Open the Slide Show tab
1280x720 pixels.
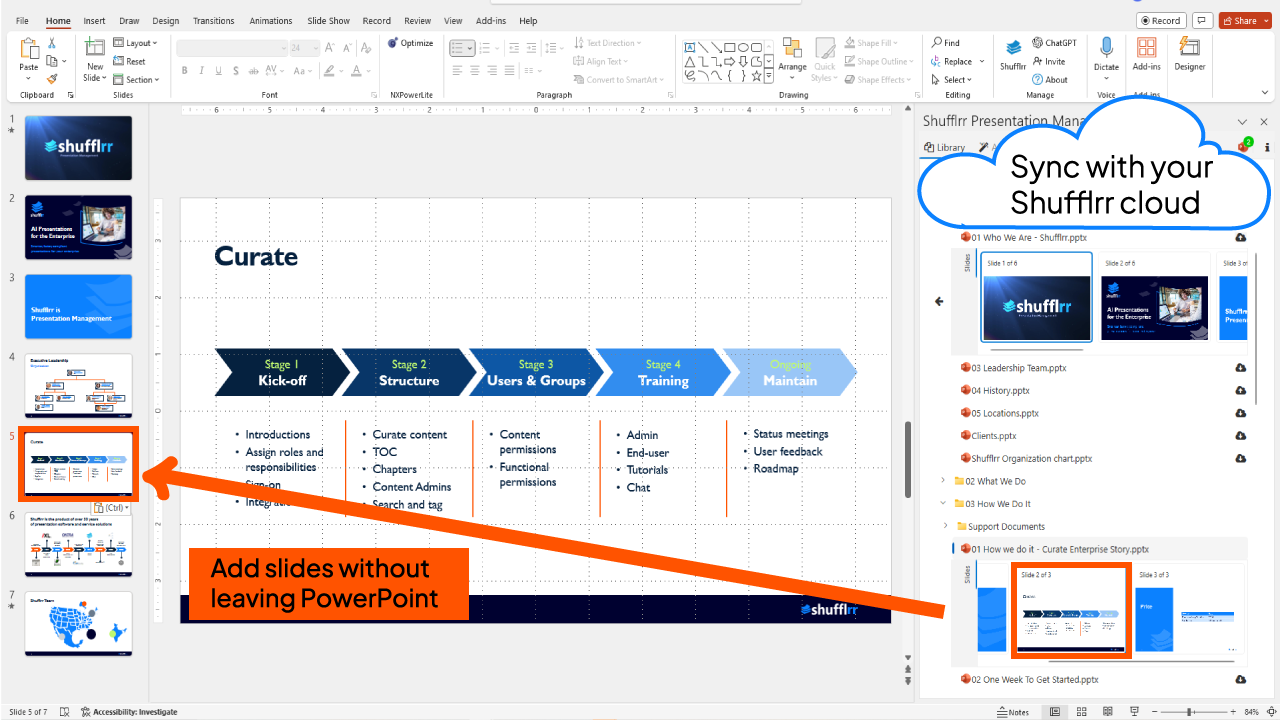(329, 21)
